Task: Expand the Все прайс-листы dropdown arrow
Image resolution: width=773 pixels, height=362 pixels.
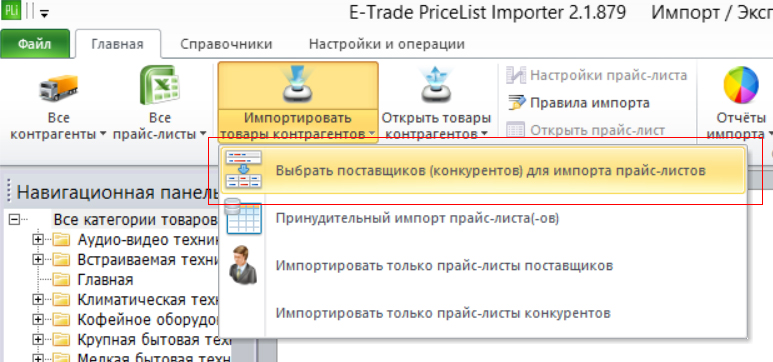Action: coord(203,134)
